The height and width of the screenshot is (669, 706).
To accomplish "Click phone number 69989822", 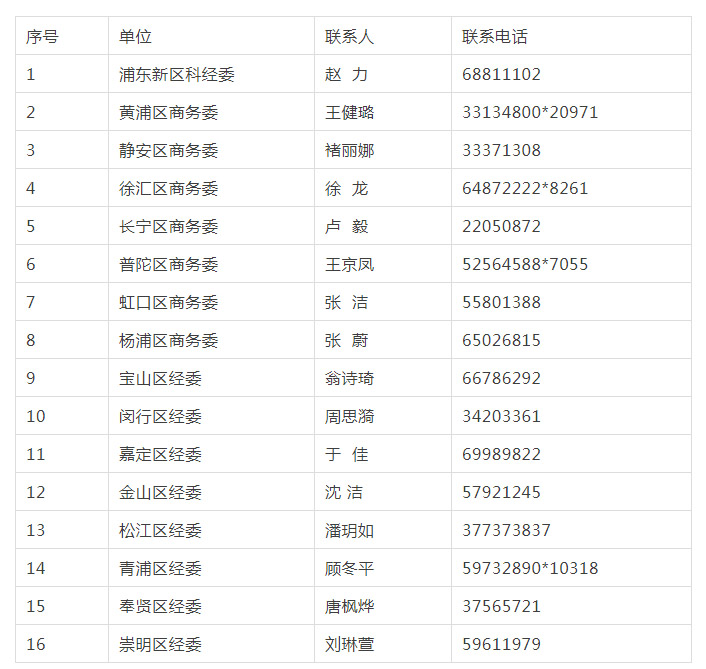I will click(x=501, y=455).
